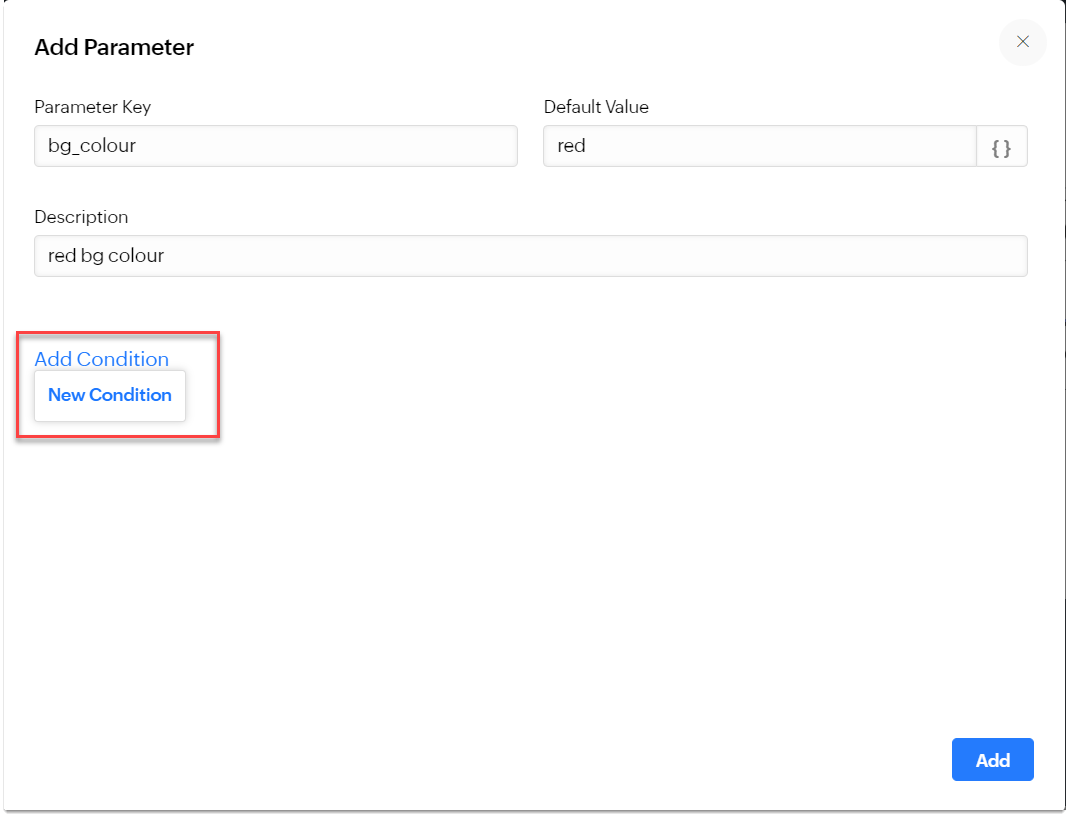Focus the Parameter Key input field
The height and width of the screenshot is (818, 1070).
point(275,146)
